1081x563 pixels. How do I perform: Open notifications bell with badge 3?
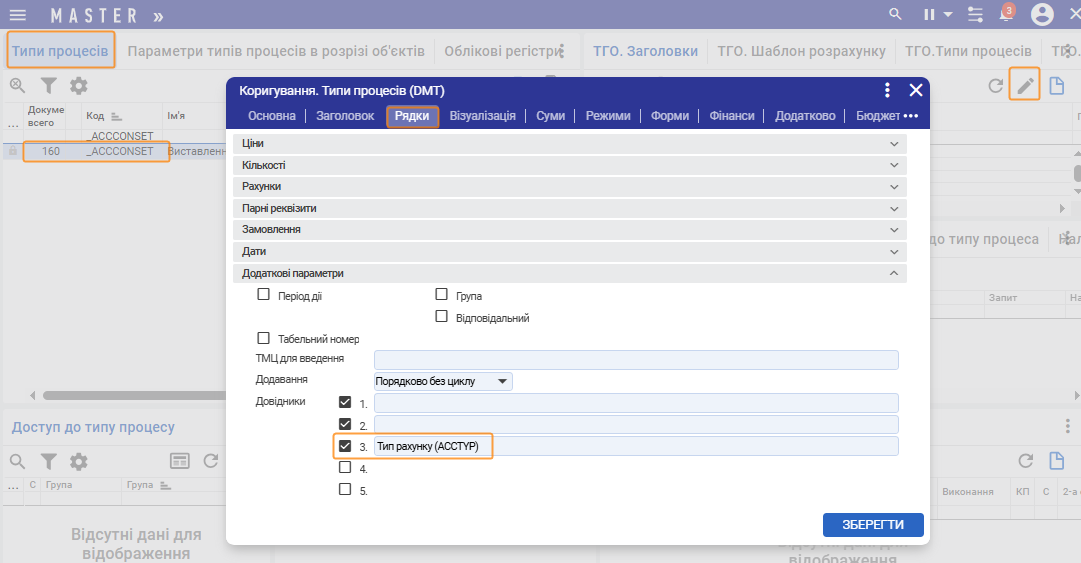[x=1007, y=14]
